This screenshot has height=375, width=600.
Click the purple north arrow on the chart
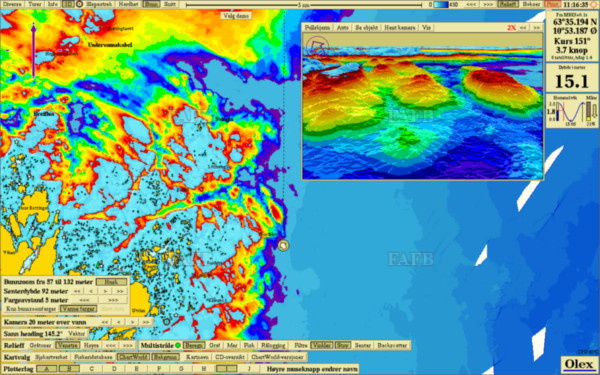click(x=34, y=50)
